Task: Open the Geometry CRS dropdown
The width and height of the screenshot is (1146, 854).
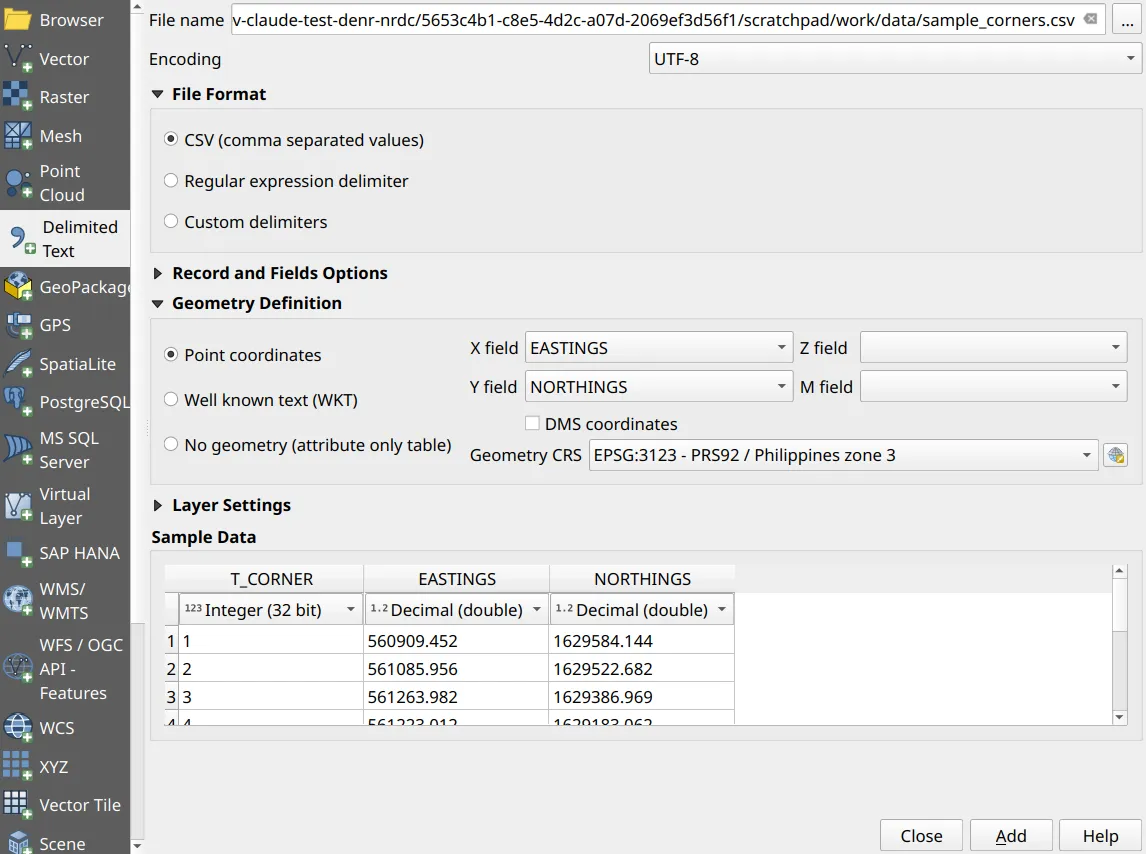Action: [x=843, y=455]
